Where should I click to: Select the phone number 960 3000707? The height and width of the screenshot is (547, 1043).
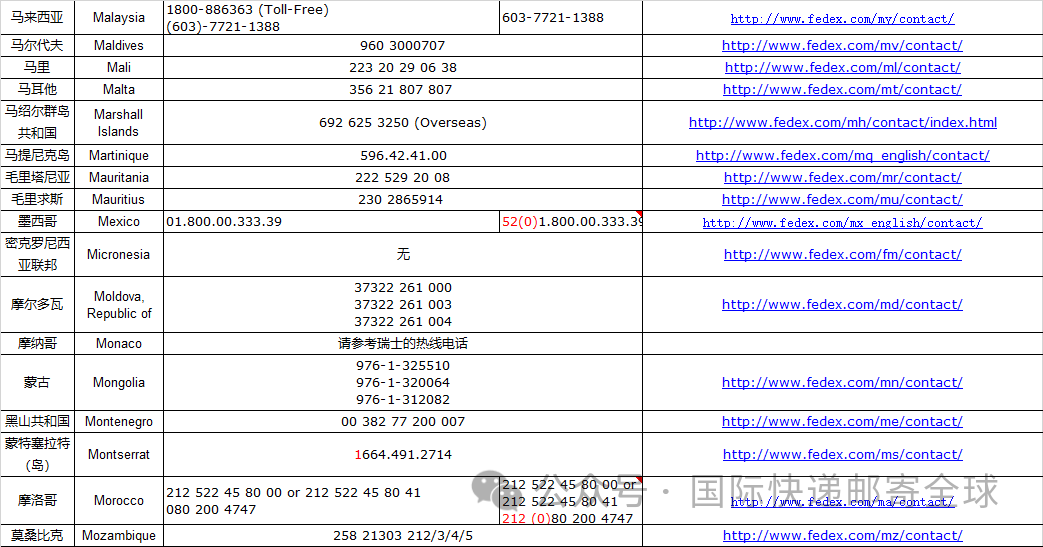(402, 45)
